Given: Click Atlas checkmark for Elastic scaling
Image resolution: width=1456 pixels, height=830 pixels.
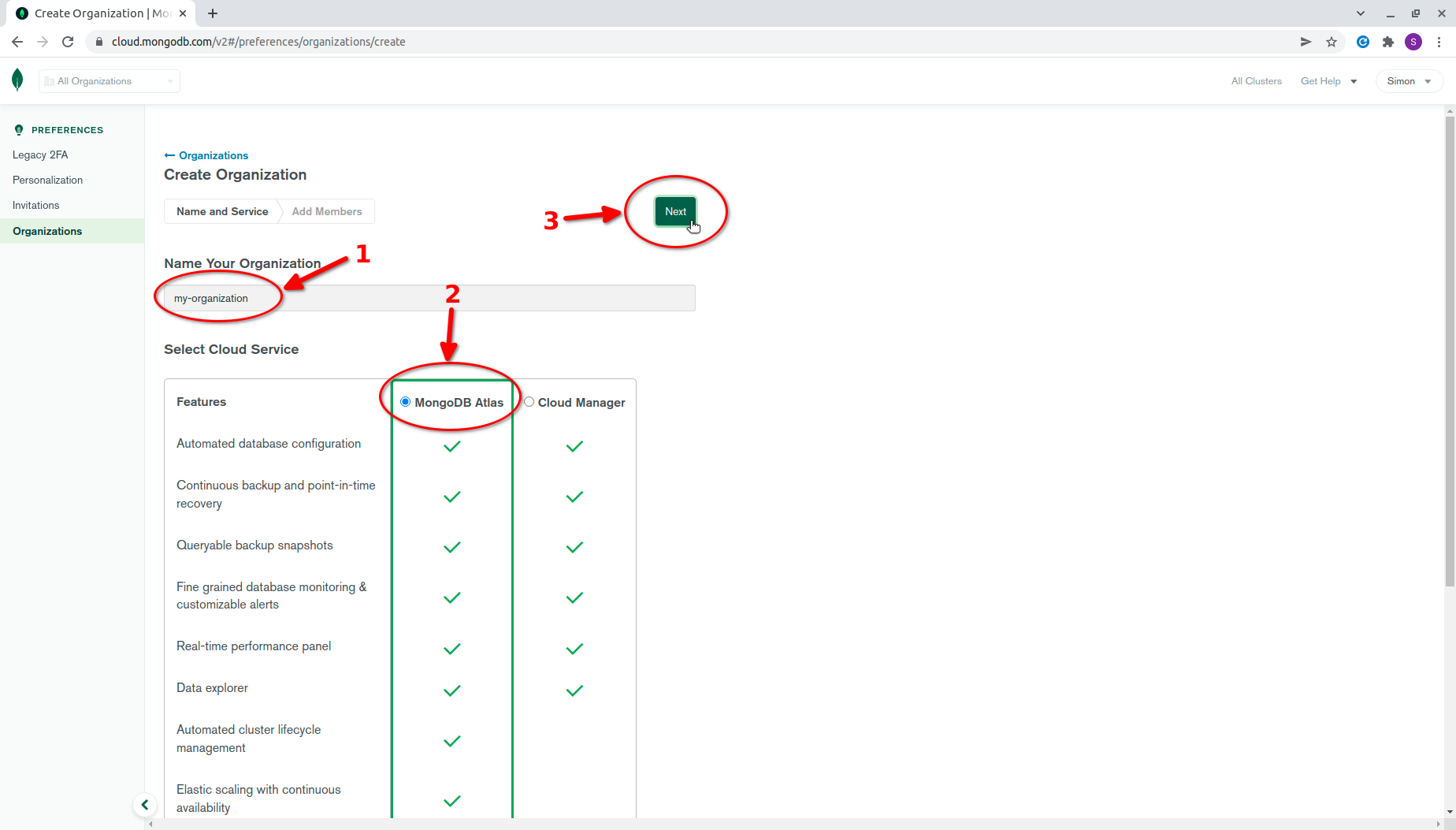Looking at the screenshot, I should 452,801.
